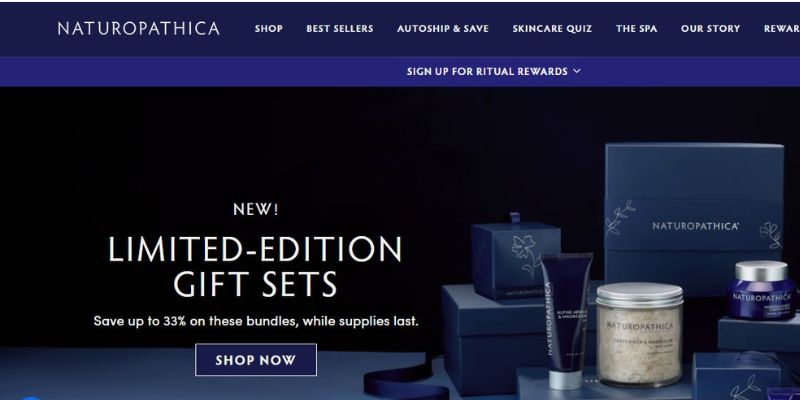Screen dimensions: 800x400
Task: Click the Shop Now button
Action: [256, 360]
